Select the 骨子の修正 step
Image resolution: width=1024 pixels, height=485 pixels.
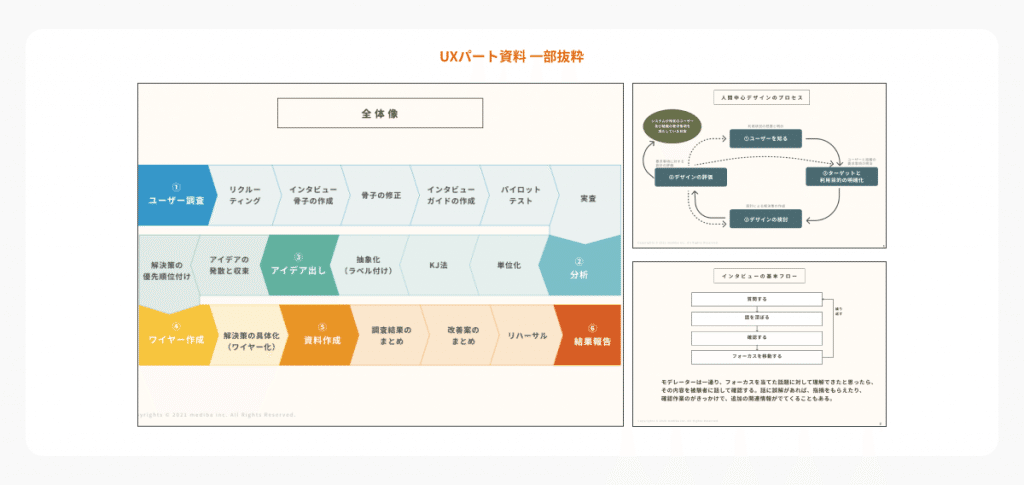coord(381,195)
